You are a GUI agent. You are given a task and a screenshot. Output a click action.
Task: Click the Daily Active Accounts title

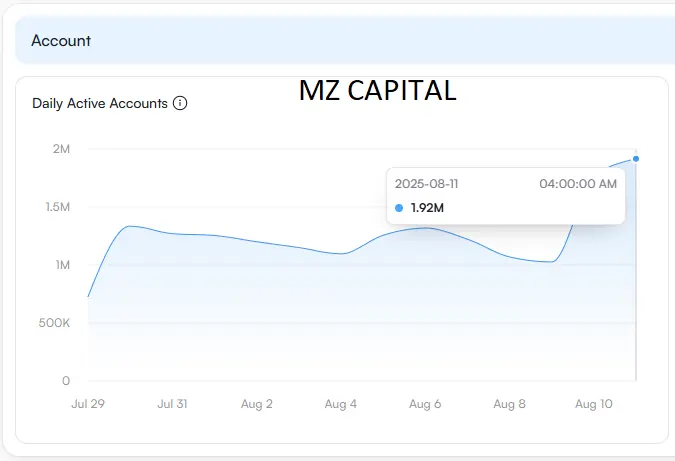[100, 103]
